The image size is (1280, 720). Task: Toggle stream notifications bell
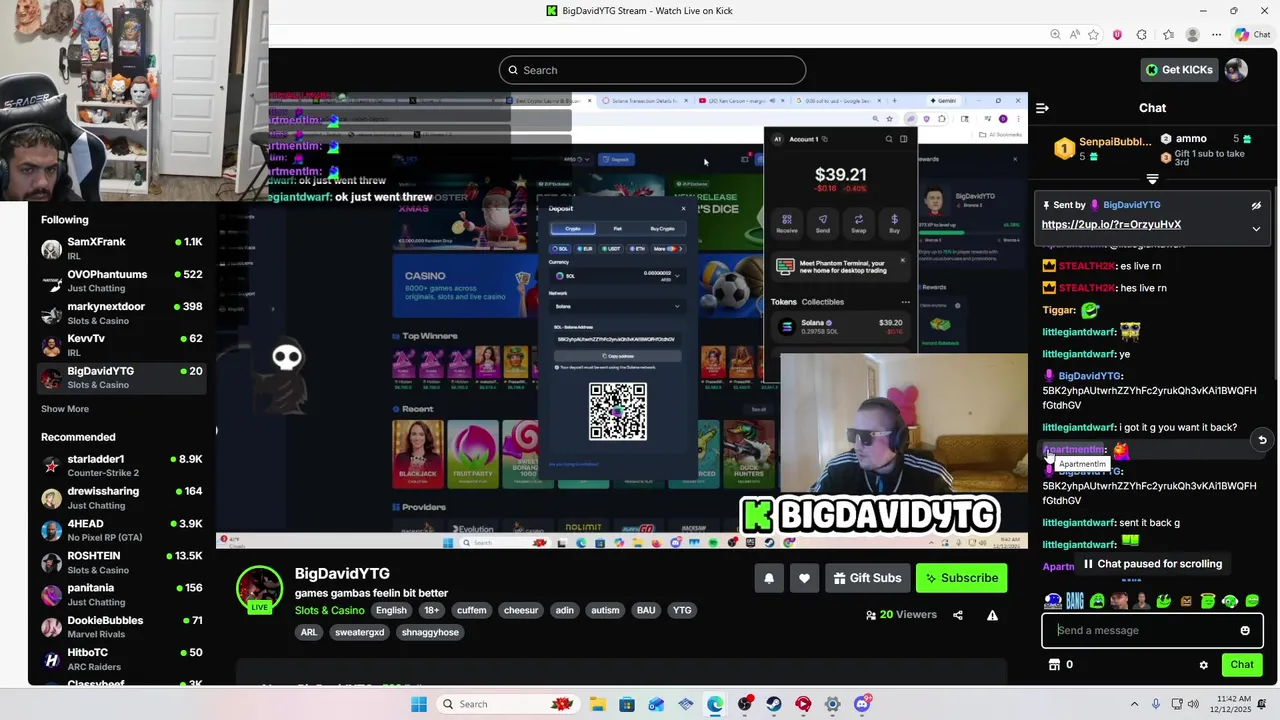click(769, 578)
